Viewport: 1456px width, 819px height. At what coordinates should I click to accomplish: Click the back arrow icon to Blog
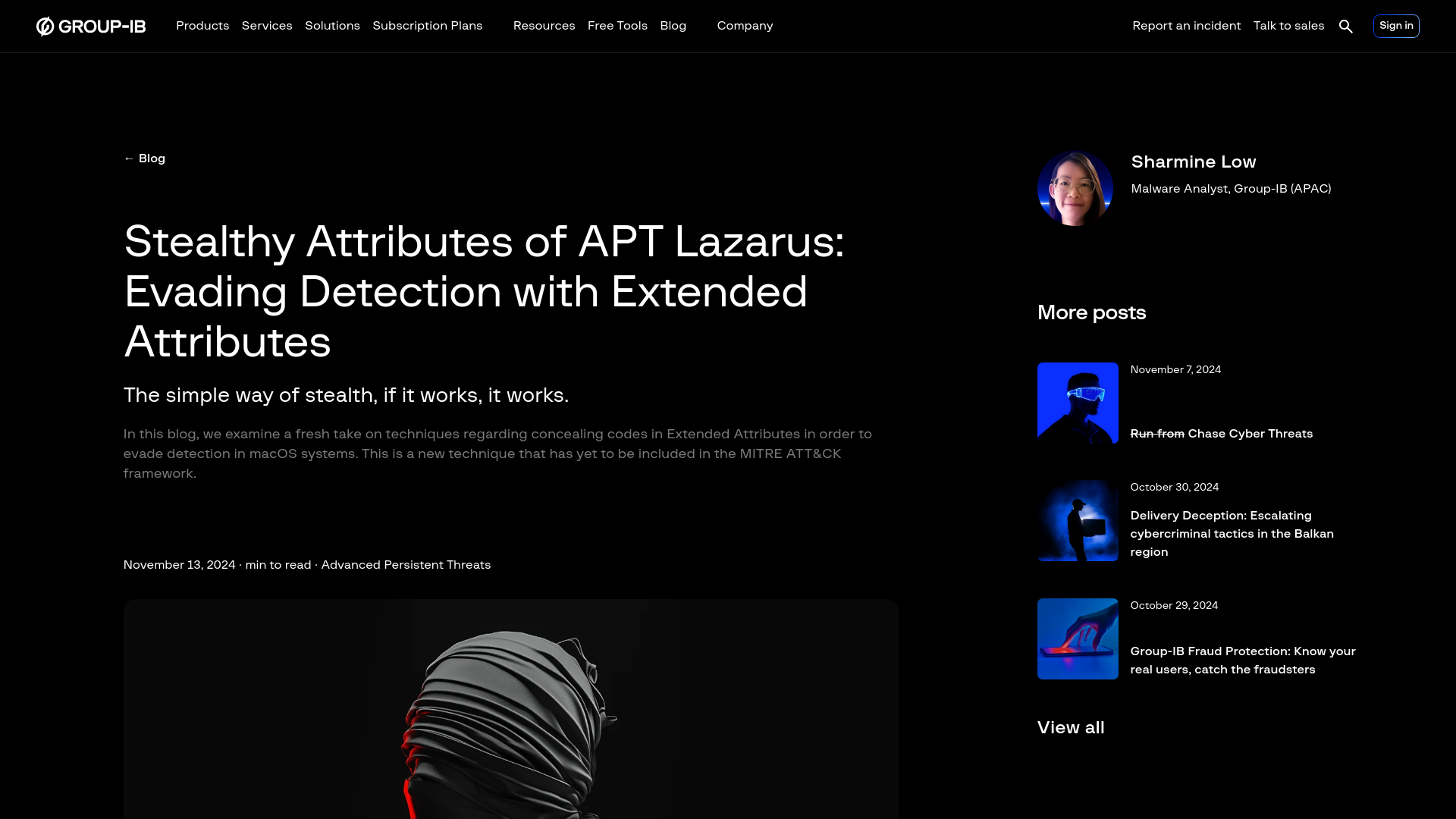[x=128, y=158]
